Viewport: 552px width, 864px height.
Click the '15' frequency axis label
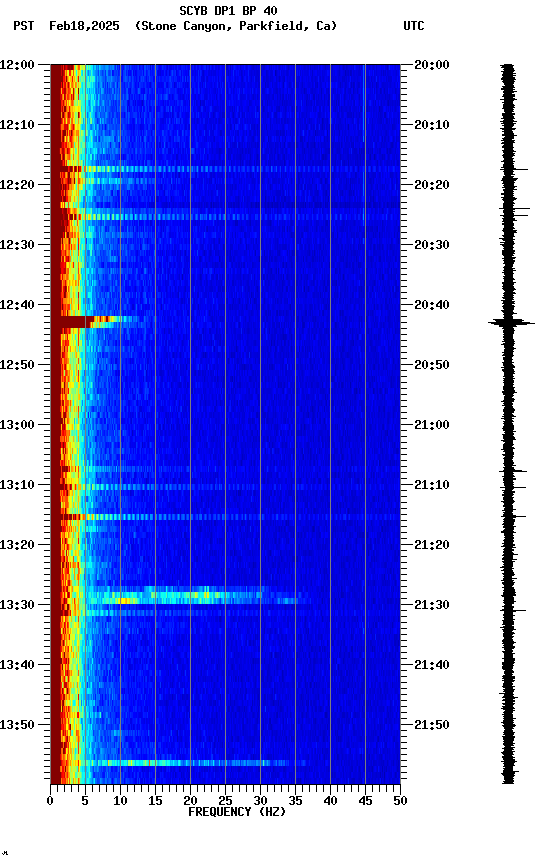point(155,802)
